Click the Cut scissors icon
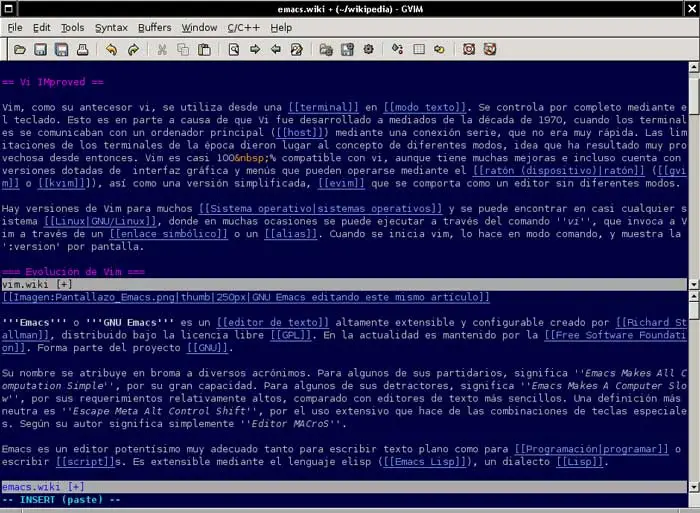This screenshot has height=513, width=700. 162,50
